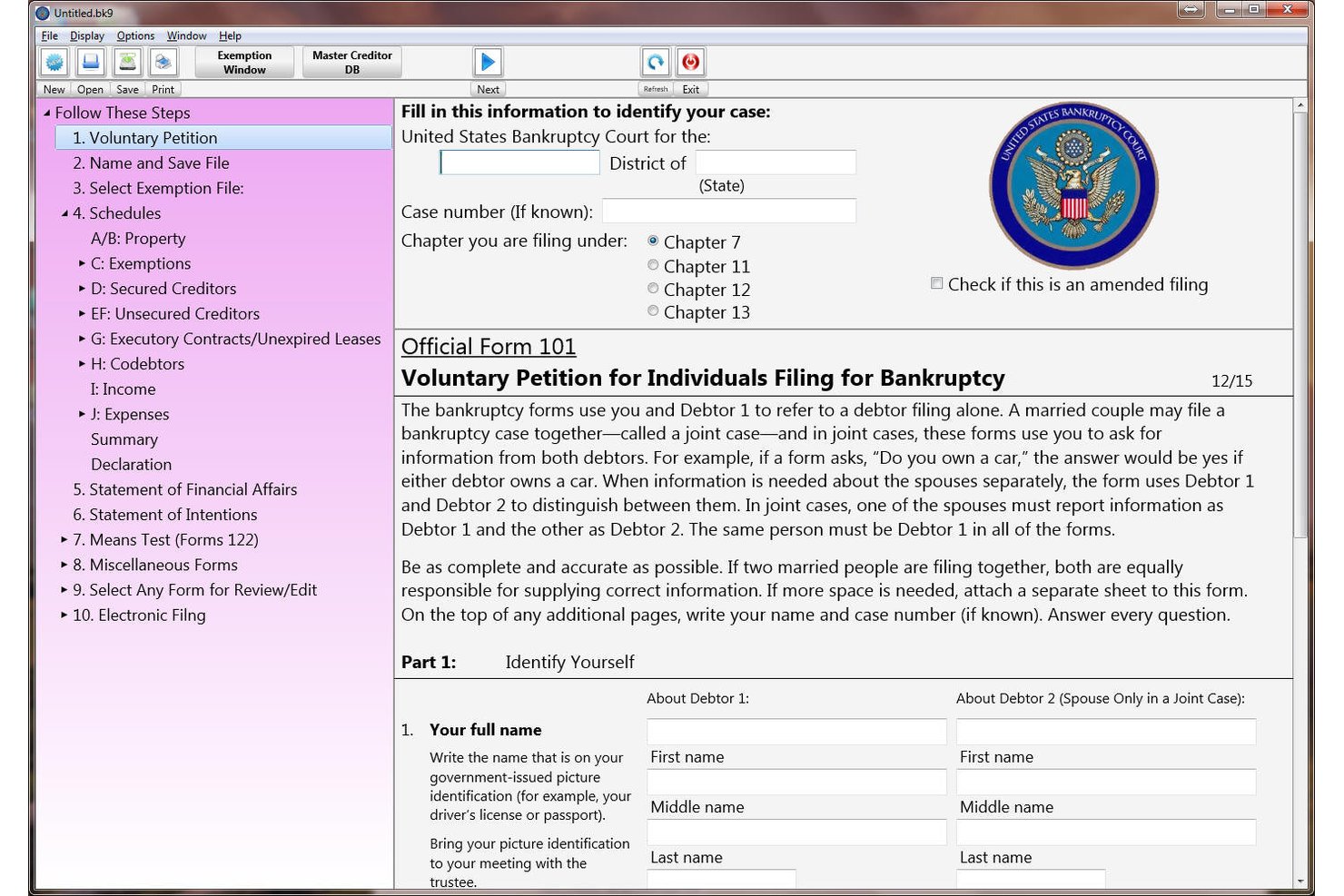The width and height of the screenshot is (1344, 896).
Task: Click the Open label button
Action: (90, 89)
